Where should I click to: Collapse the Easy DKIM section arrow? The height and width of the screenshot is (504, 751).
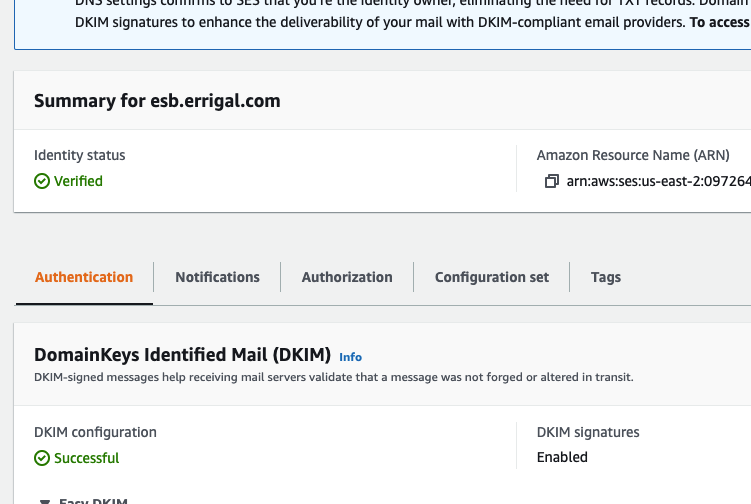[44, 500]
